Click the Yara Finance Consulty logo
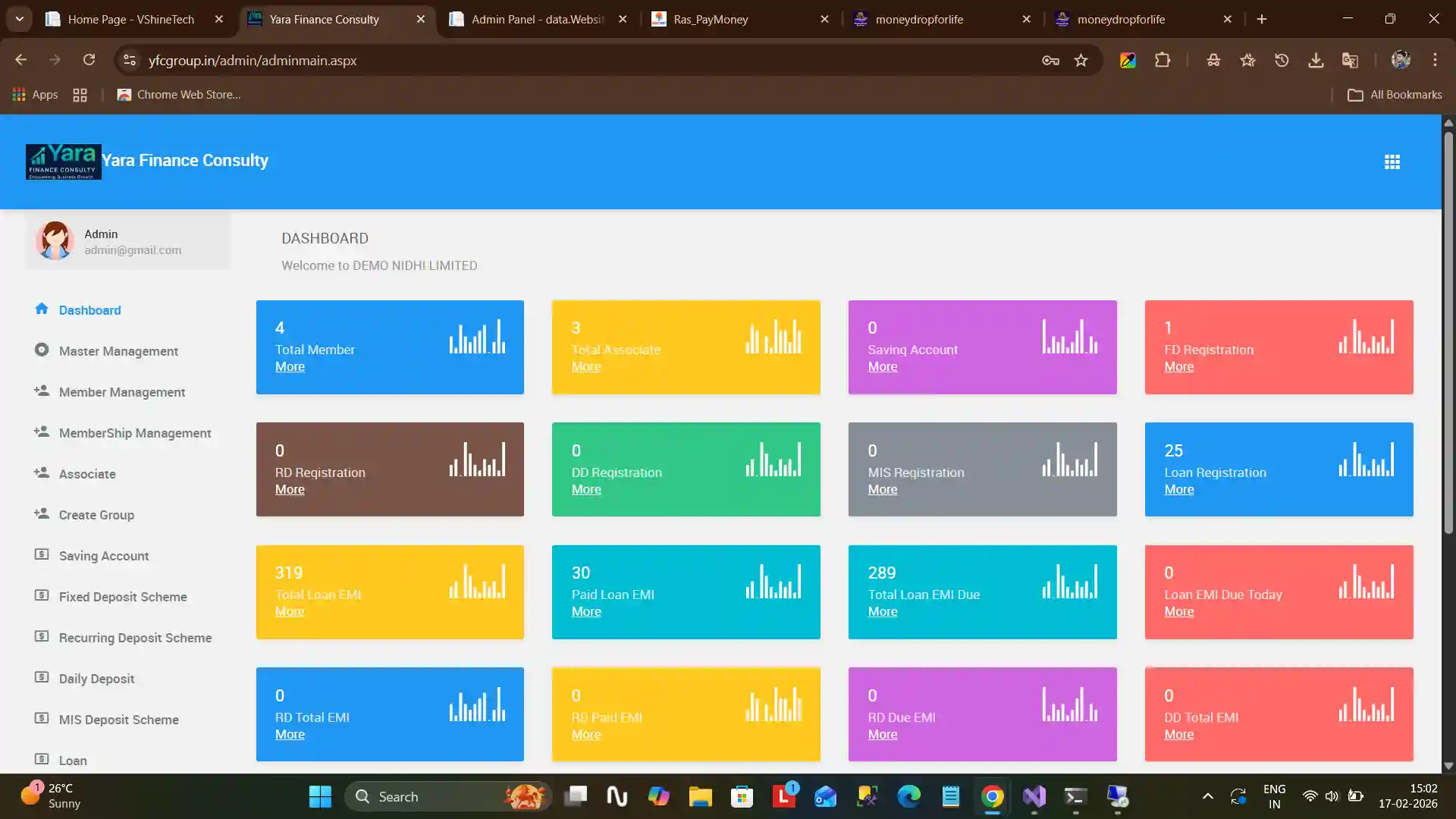Viewport: 1456px width, 819px height. click(x=64, y=162)
